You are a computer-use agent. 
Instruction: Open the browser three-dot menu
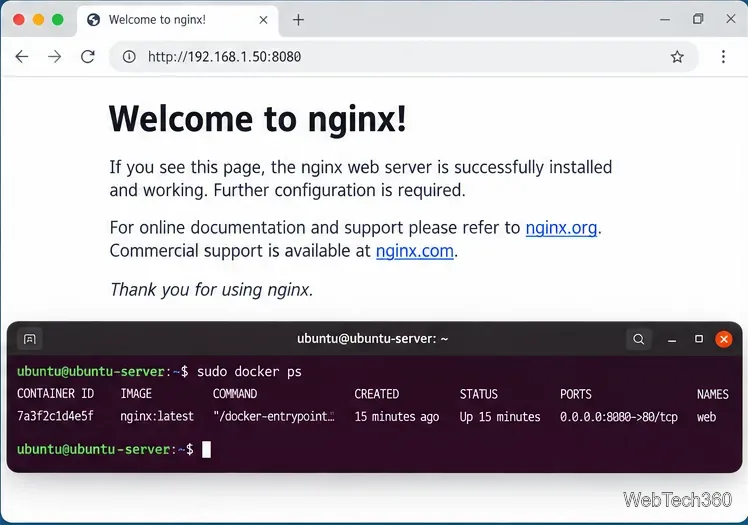tap(723, 57)
